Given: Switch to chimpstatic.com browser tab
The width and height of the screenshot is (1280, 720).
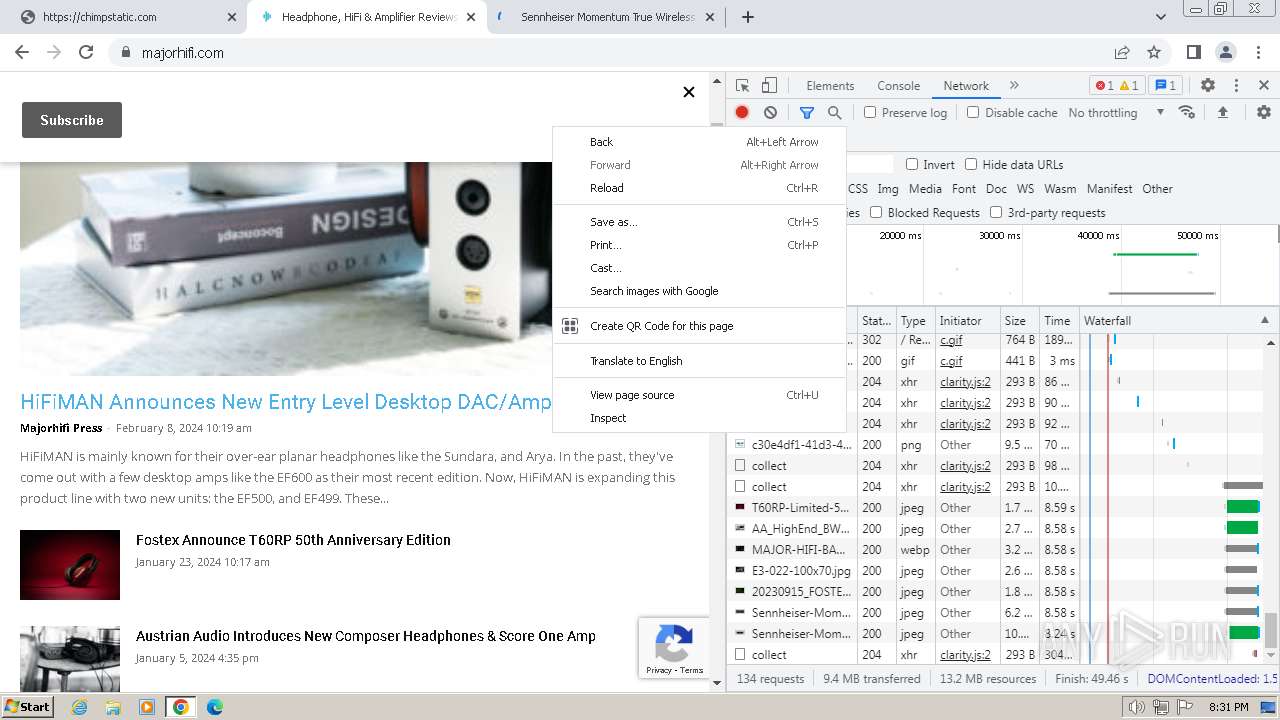Looking at the screenshot, I should click(x=128, y=17).
